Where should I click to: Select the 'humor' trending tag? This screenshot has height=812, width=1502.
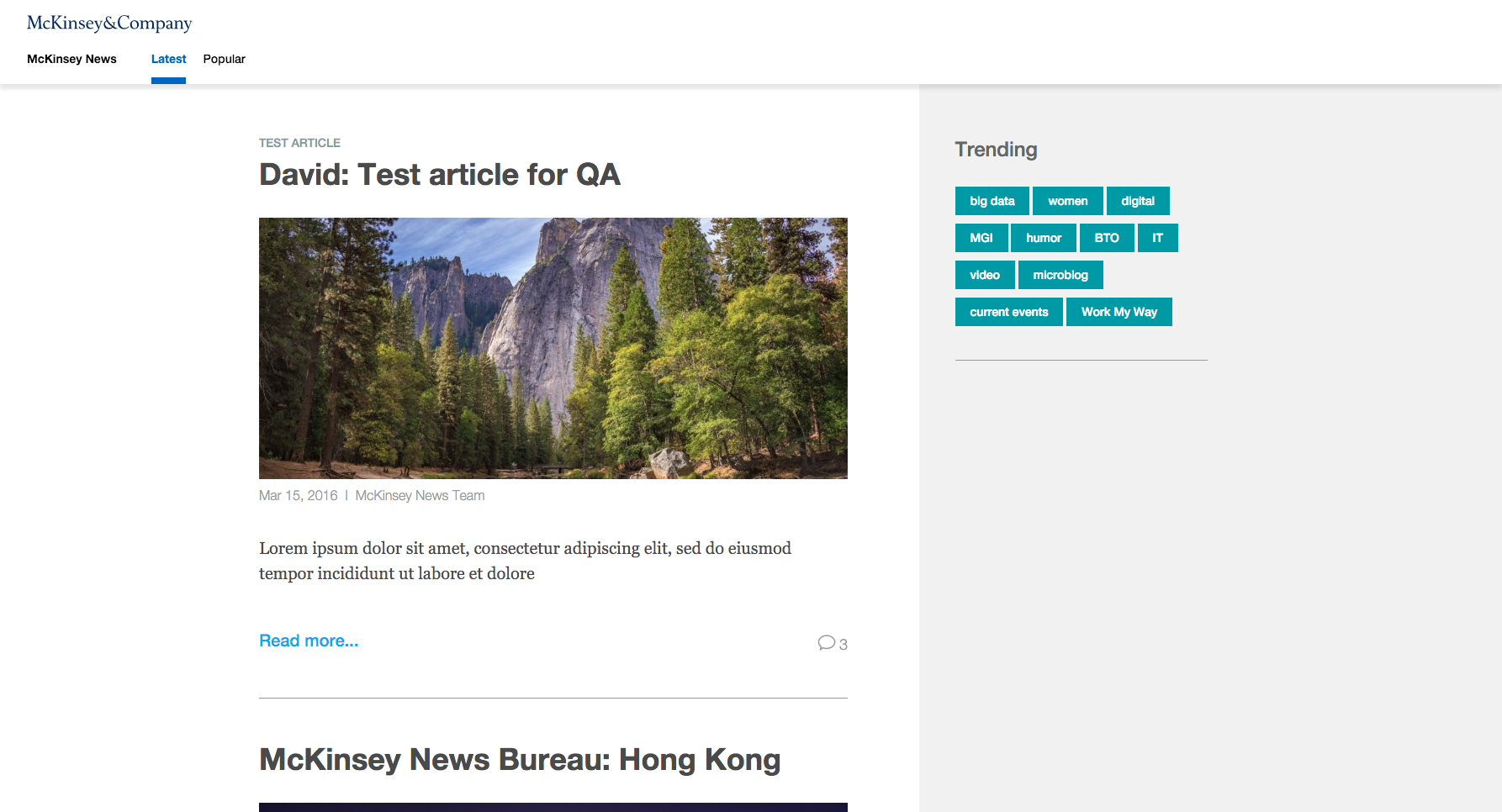[x=1044, y=238]
